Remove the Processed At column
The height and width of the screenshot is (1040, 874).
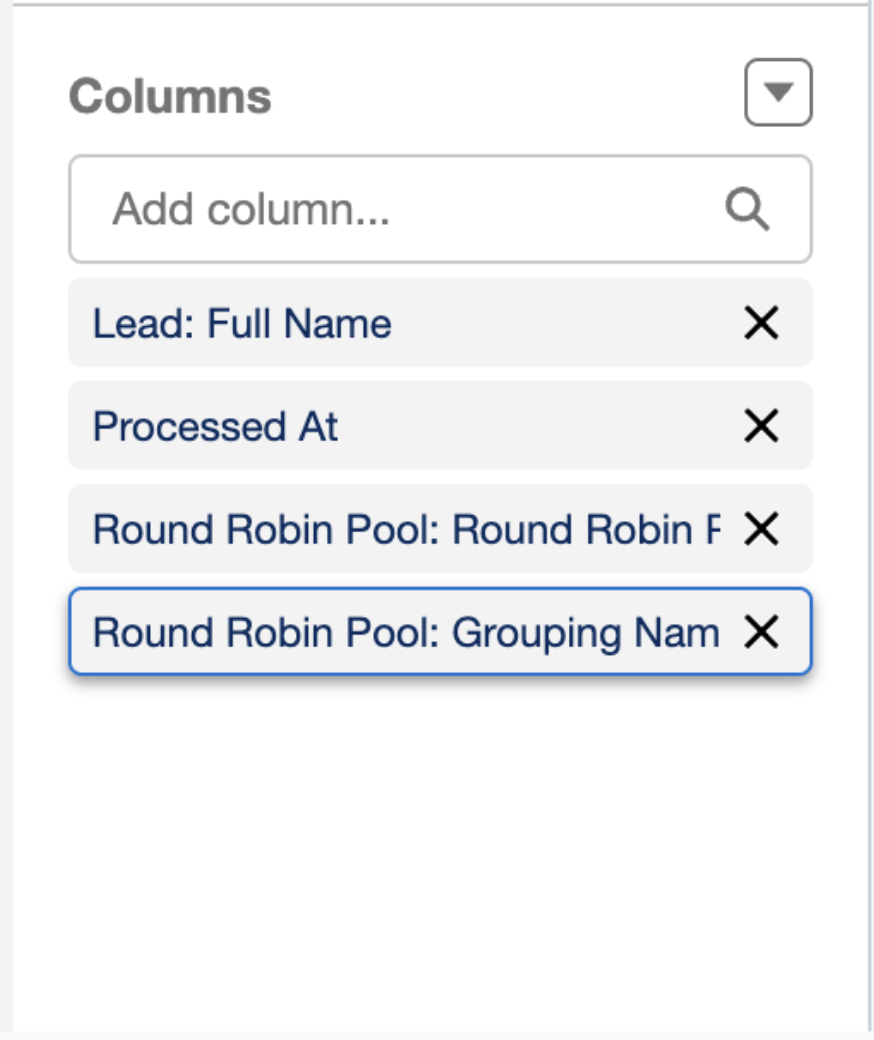761,427
